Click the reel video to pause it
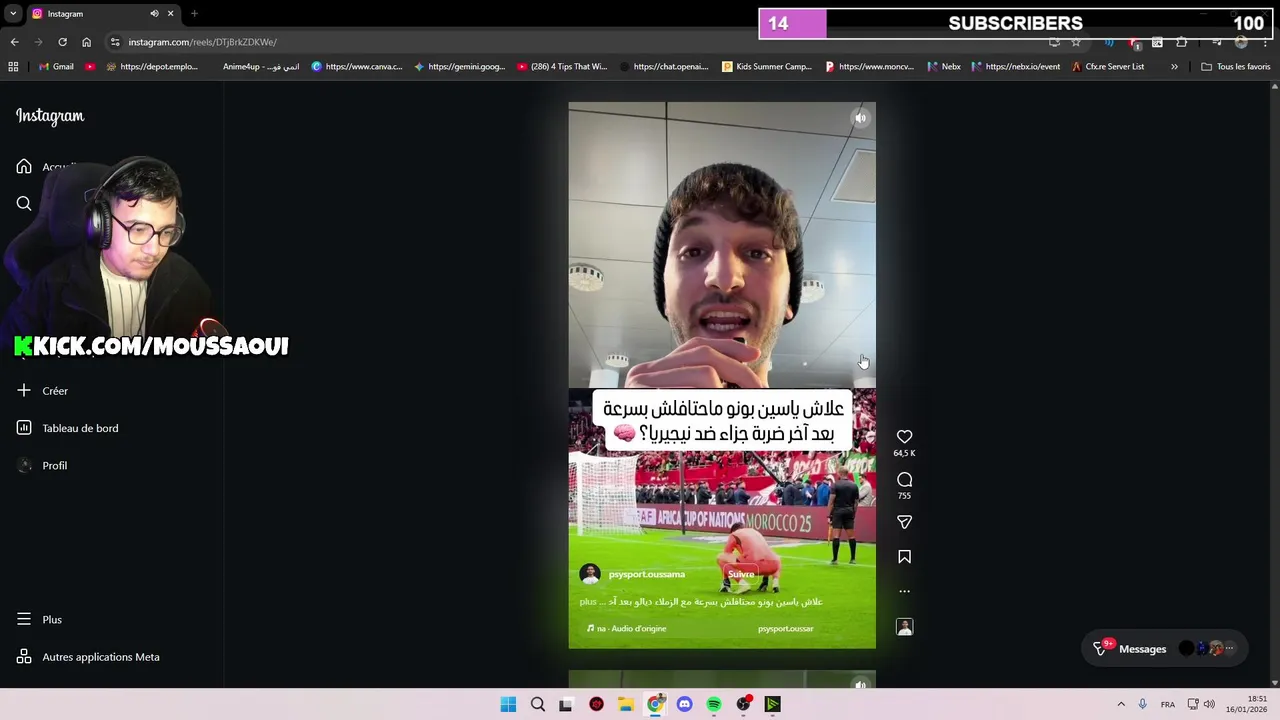The height and width of the screenshot is (720, 1280). [x=722, y=375]
